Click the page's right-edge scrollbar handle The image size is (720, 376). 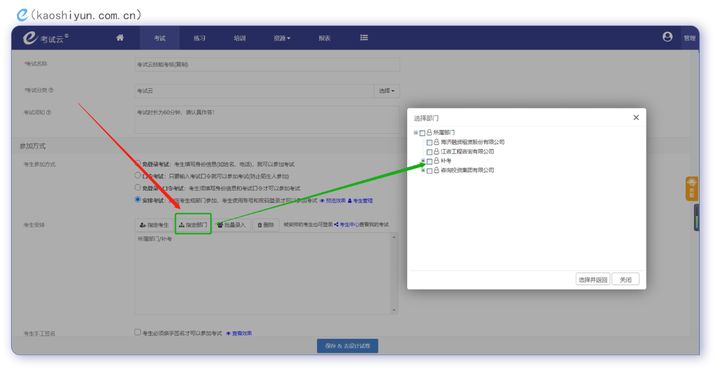(x=697, y=217)
